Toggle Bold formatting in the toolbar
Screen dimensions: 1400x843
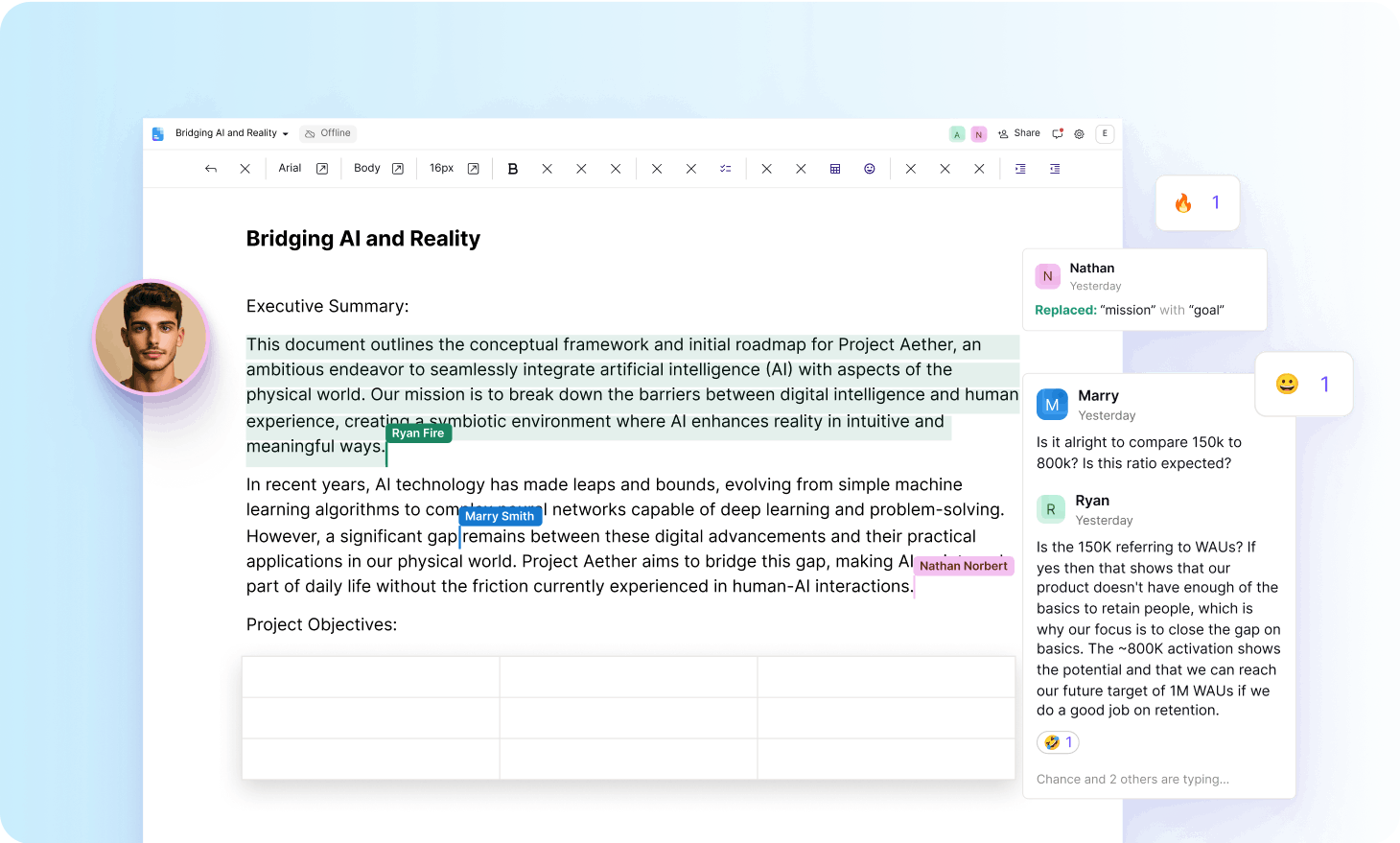pos(513,169)
